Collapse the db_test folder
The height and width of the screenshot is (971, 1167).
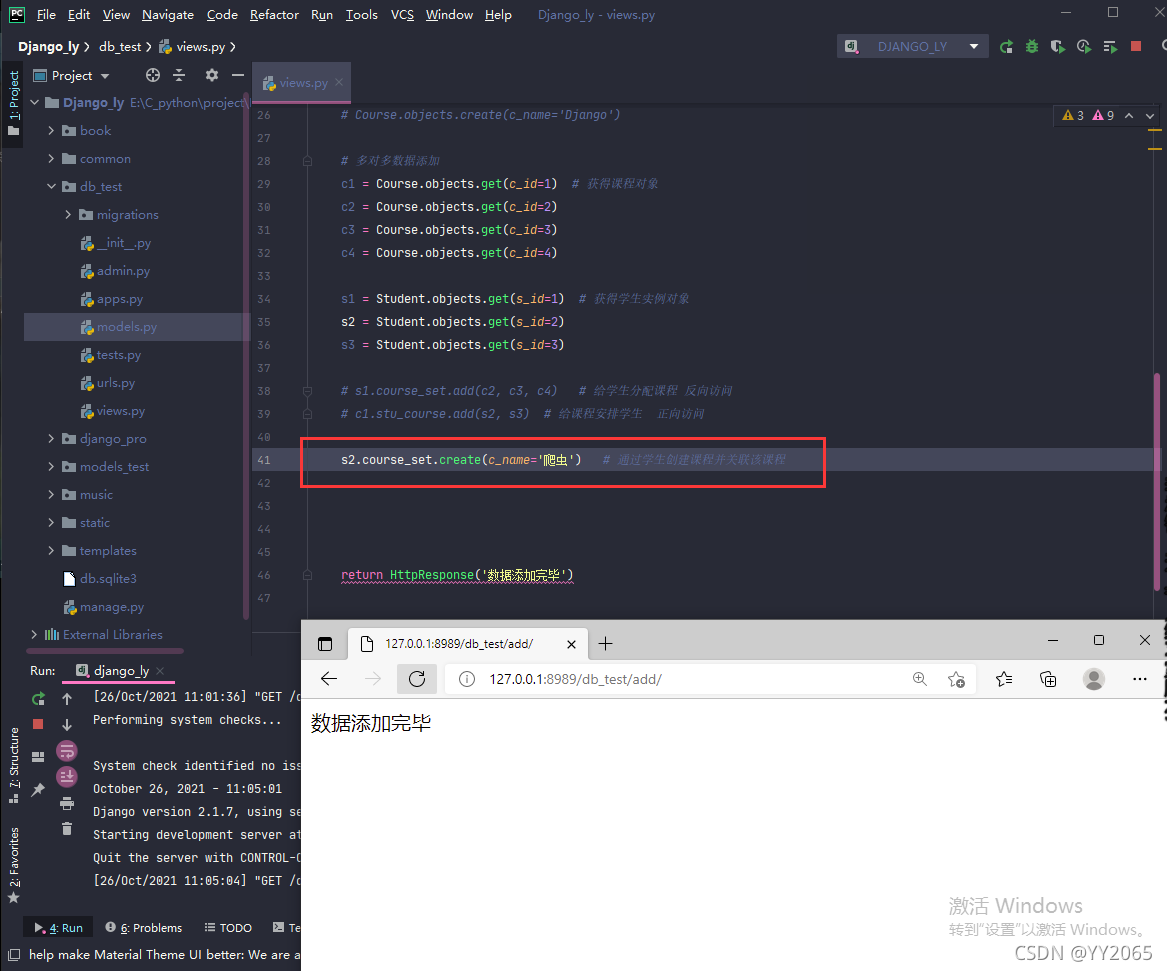(x=51, y=186)
